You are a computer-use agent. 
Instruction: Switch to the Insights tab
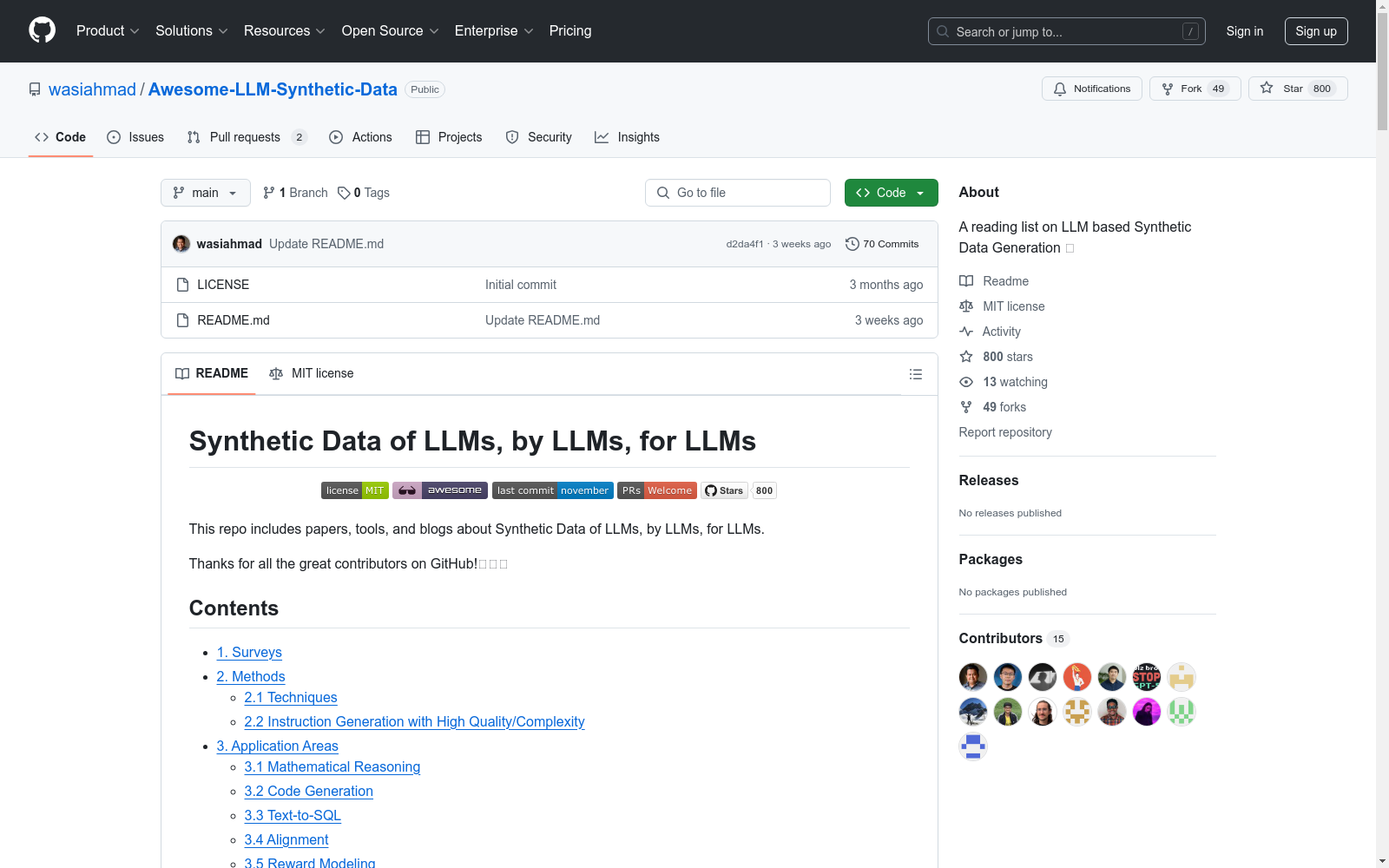point(627,137)
